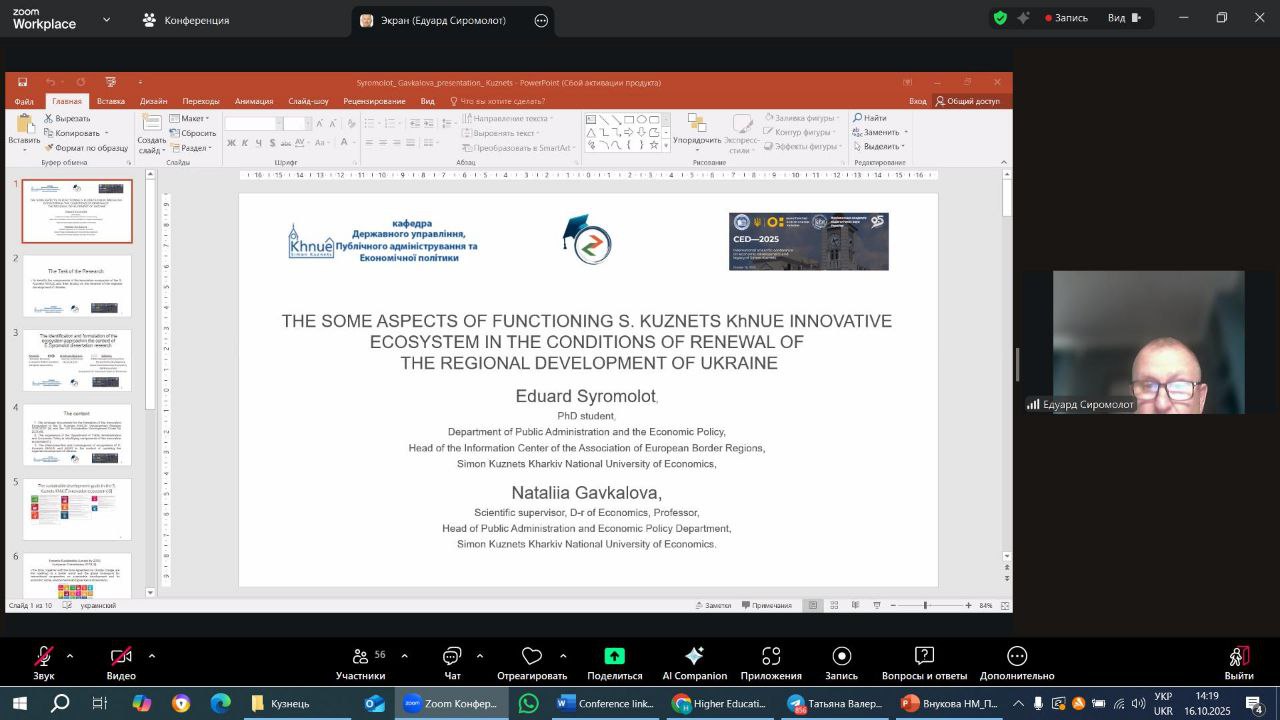
Task: Toggle the meeting Record button
Action: (x=841, y=664)
